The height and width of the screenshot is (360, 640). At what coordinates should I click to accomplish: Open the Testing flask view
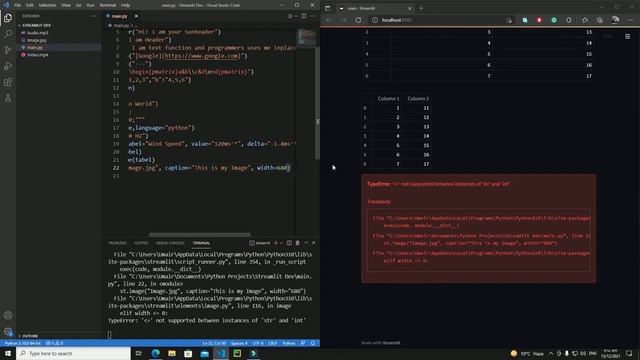(x=8, y=98)
